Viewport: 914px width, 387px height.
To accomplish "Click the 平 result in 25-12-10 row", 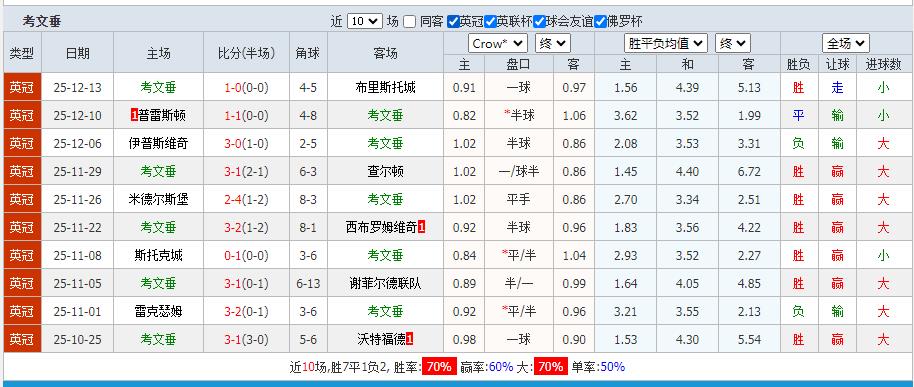I will 798,115.
